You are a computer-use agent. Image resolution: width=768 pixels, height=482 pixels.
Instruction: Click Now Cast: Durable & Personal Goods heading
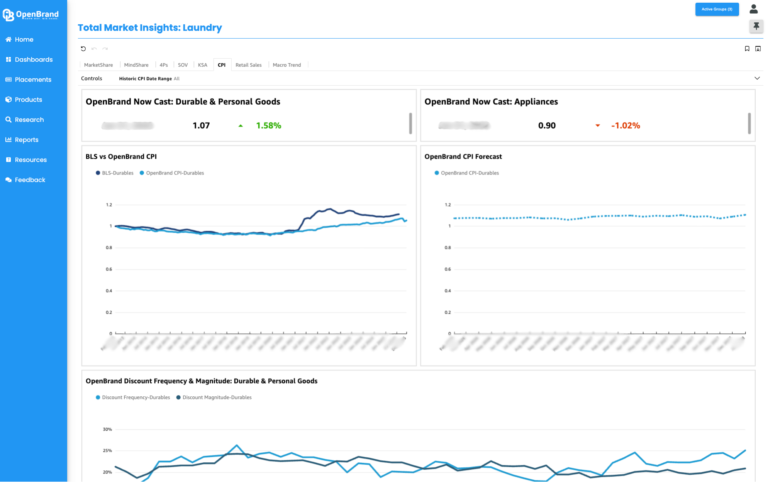click(183, 102)
